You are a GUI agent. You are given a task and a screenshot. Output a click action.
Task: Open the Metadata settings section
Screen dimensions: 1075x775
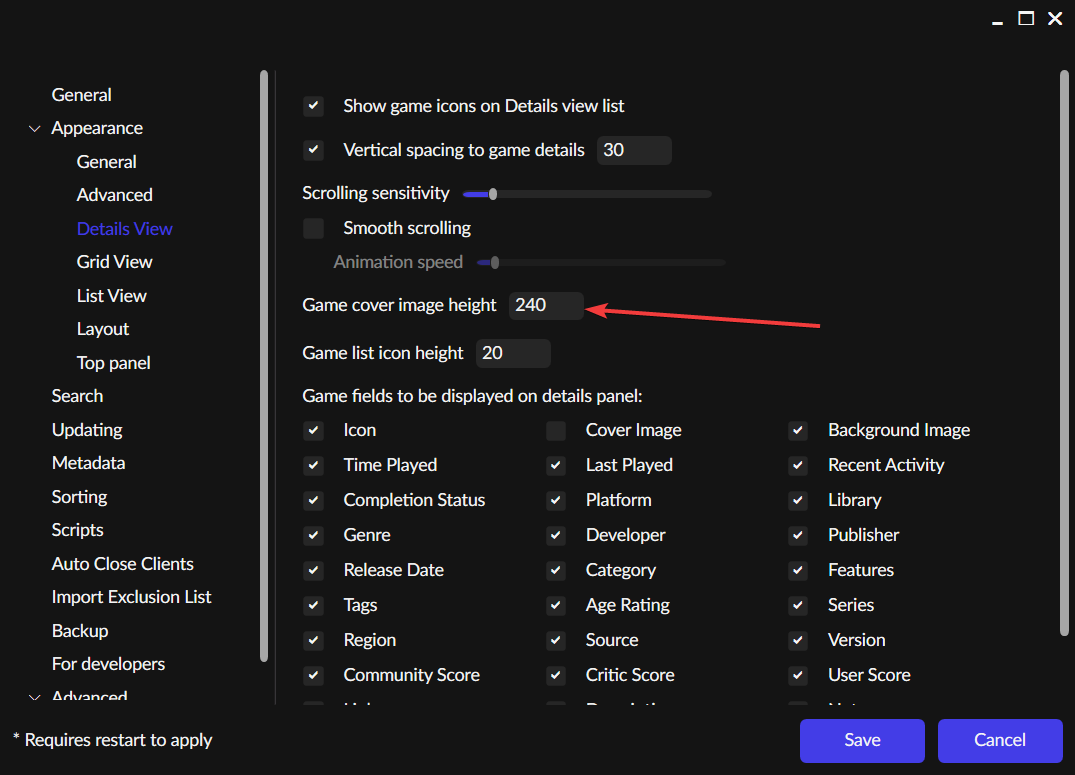(88, 462)
